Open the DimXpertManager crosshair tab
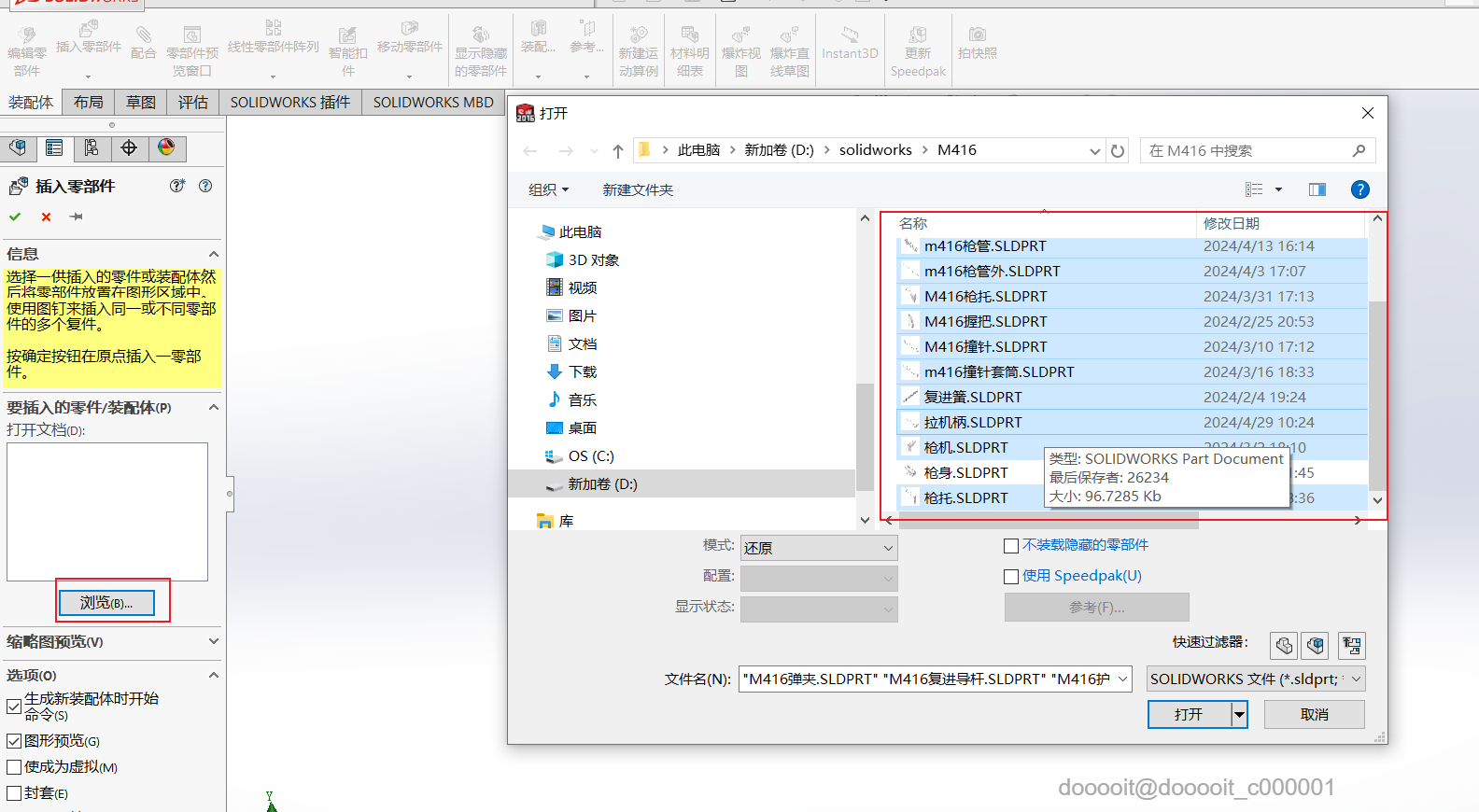This screenshot has height=812, width=1479. coord(129,148)
